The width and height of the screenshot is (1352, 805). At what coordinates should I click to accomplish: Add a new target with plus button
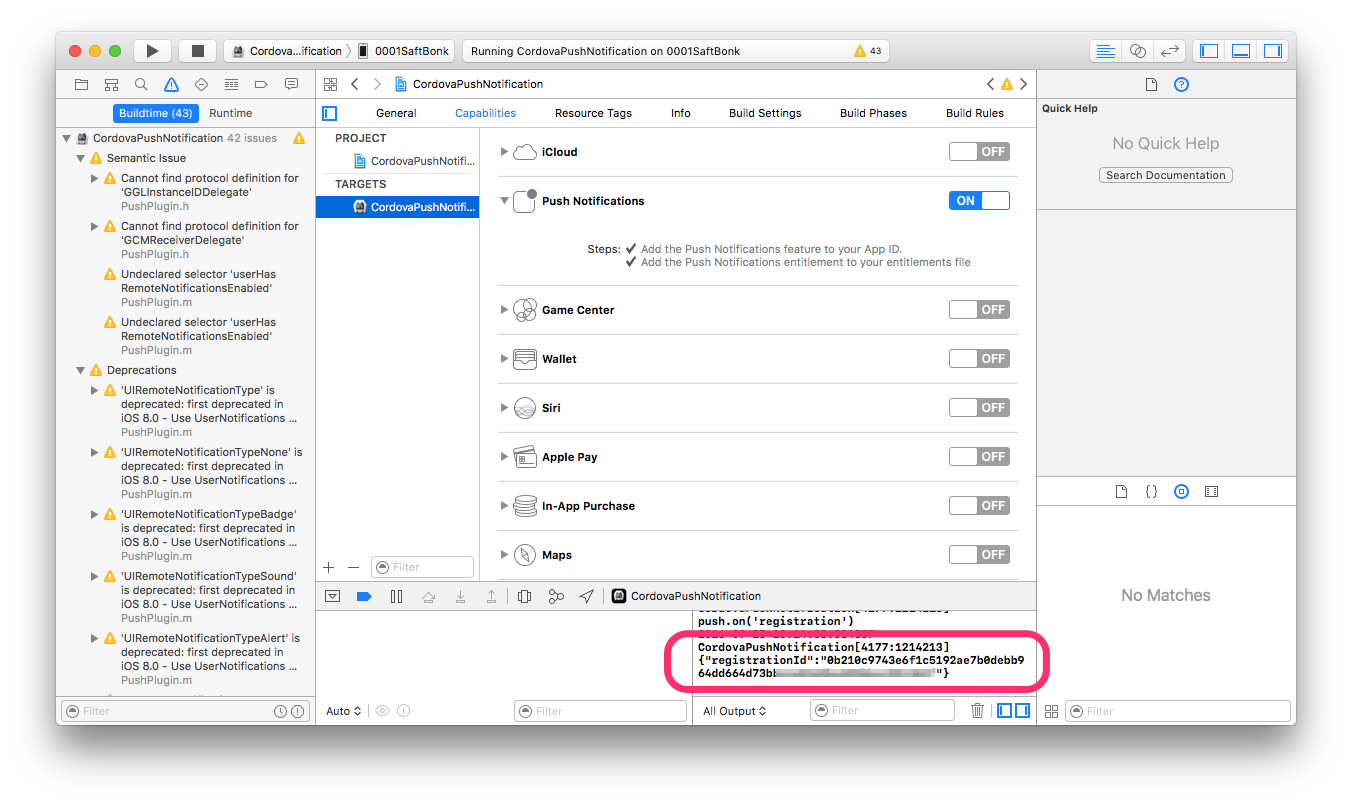[329, 567]
